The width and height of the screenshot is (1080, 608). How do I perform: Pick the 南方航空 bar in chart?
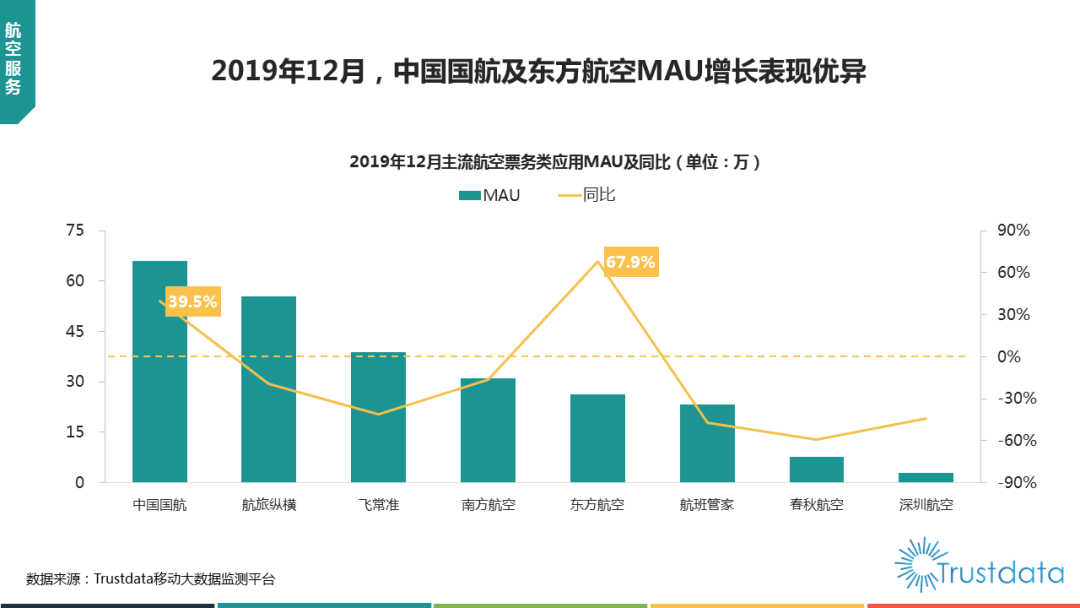pos(488,430)
